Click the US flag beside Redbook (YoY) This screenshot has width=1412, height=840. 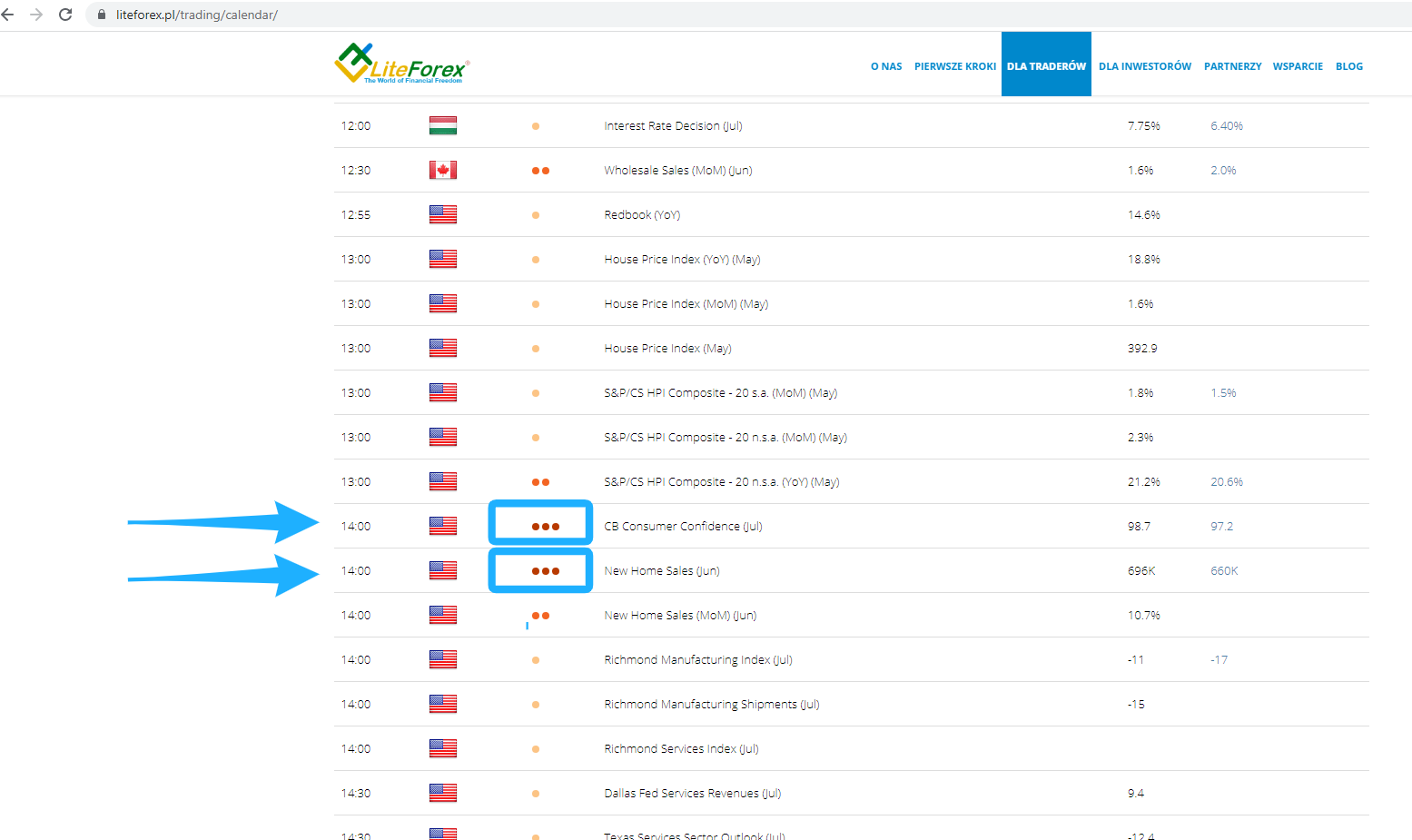click(442, 214)
